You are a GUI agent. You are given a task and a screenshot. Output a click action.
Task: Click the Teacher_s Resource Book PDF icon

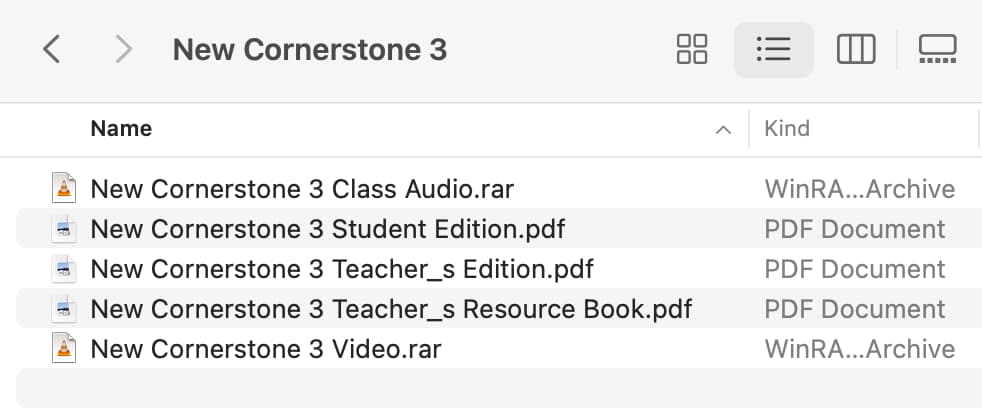pos(64,309)
